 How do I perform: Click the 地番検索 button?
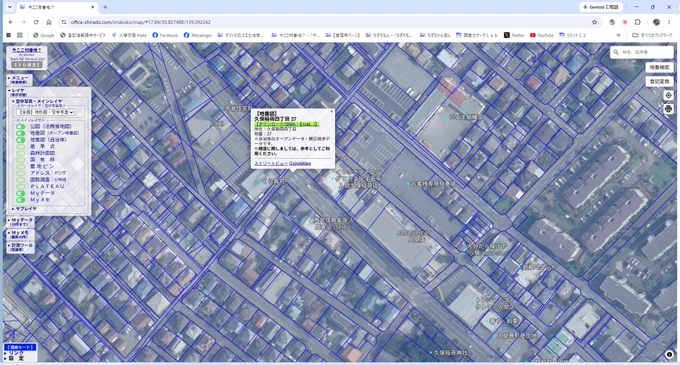(659, 68)
